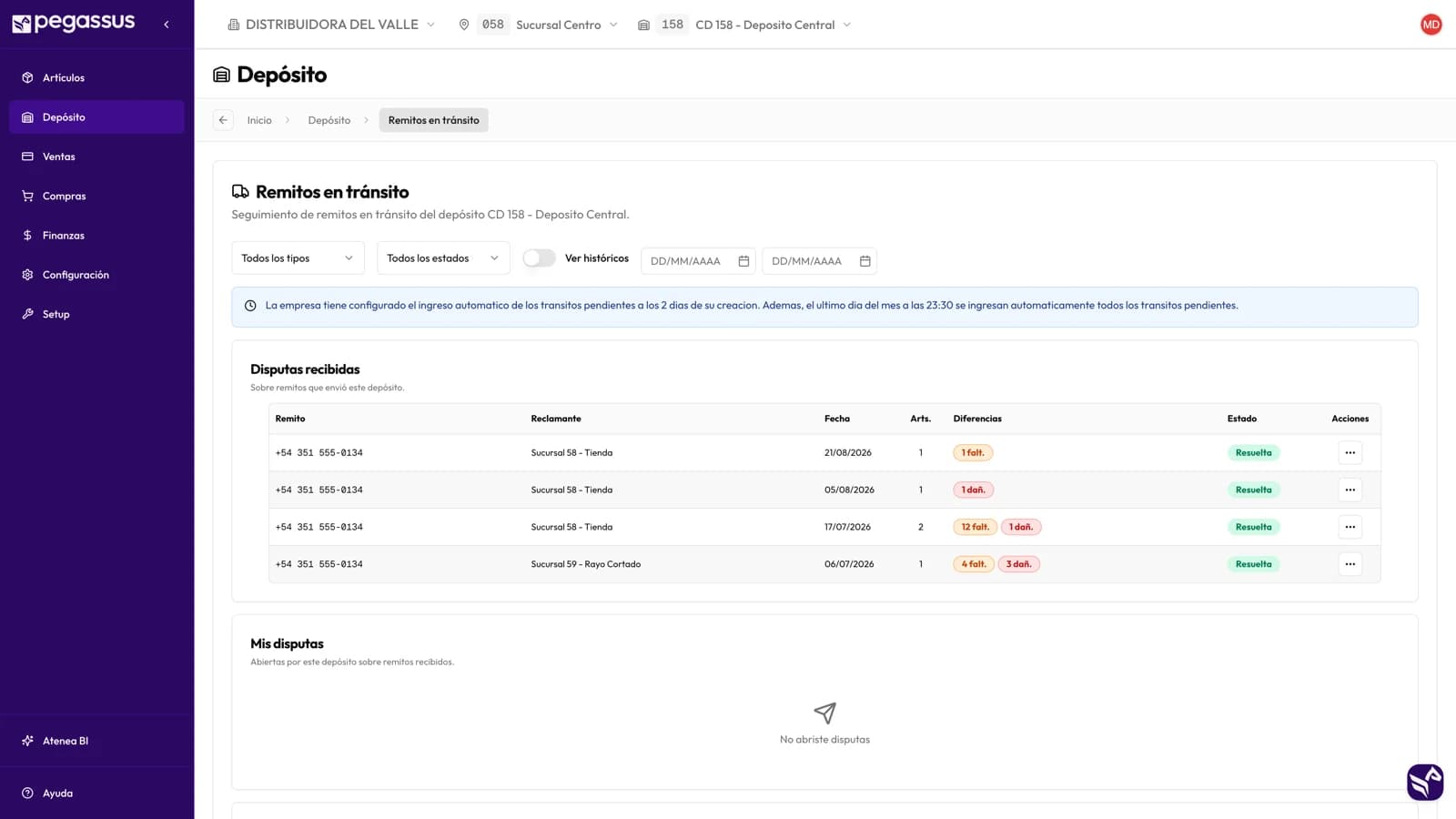1456x819 pixels.
Task: Click the Reclamante column header
Action: pos(556,419)
